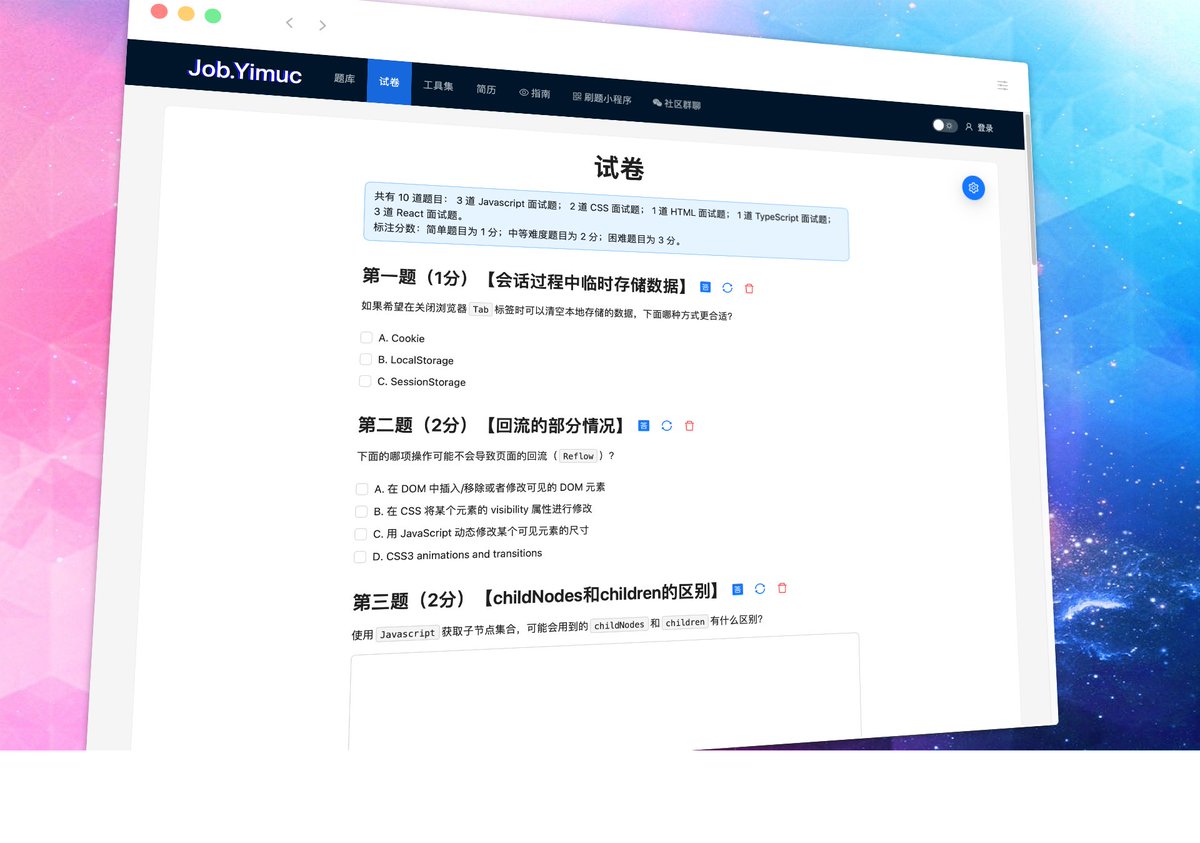Open the blue floating settings gear button
This screenshot has height=843, width=1200.
[973, 187]
